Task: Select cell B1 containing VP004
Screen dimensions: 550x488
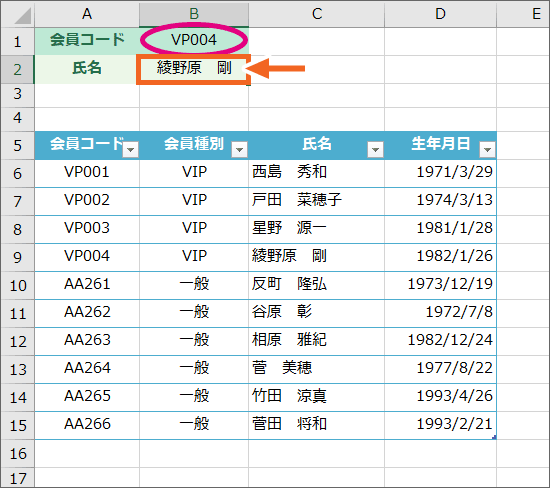Action: pyautogui.click(x=194, y=40)
